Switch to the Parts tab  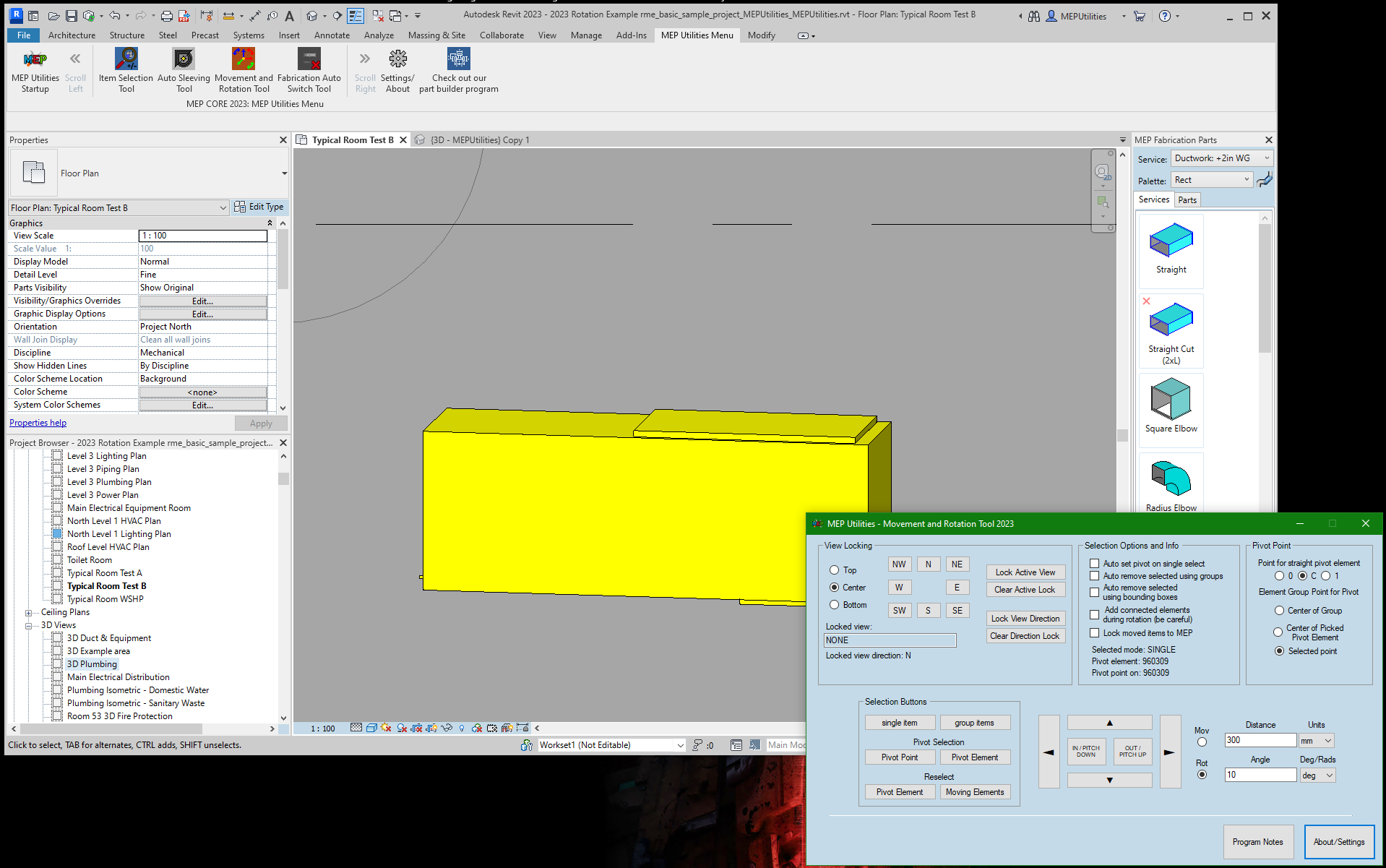point(1187,200)
